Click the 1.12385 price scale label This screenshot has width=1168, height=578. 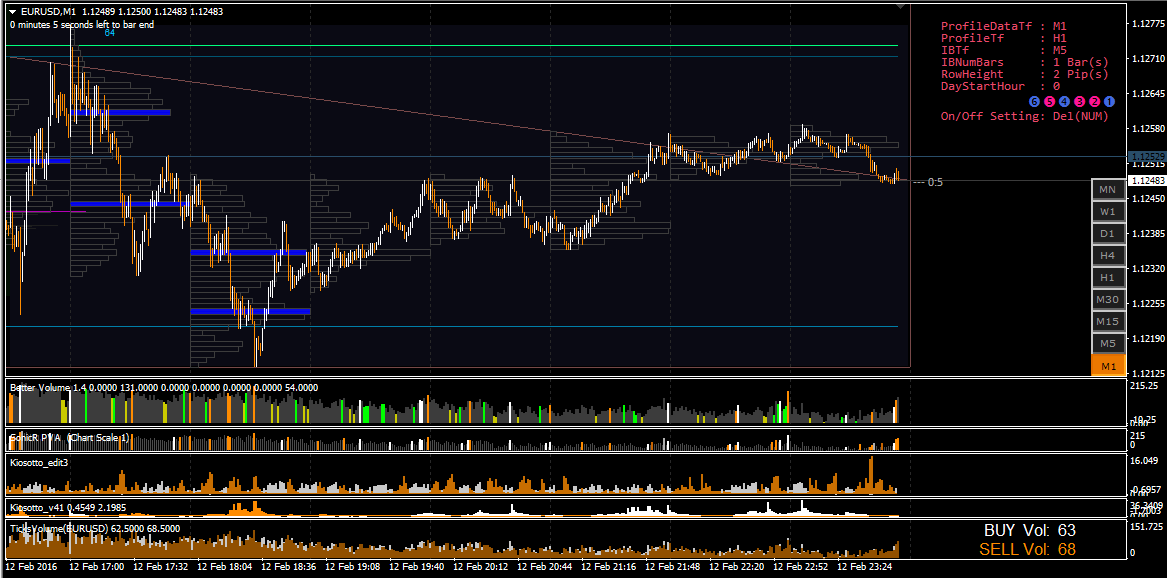click(x=1147, y=234)
